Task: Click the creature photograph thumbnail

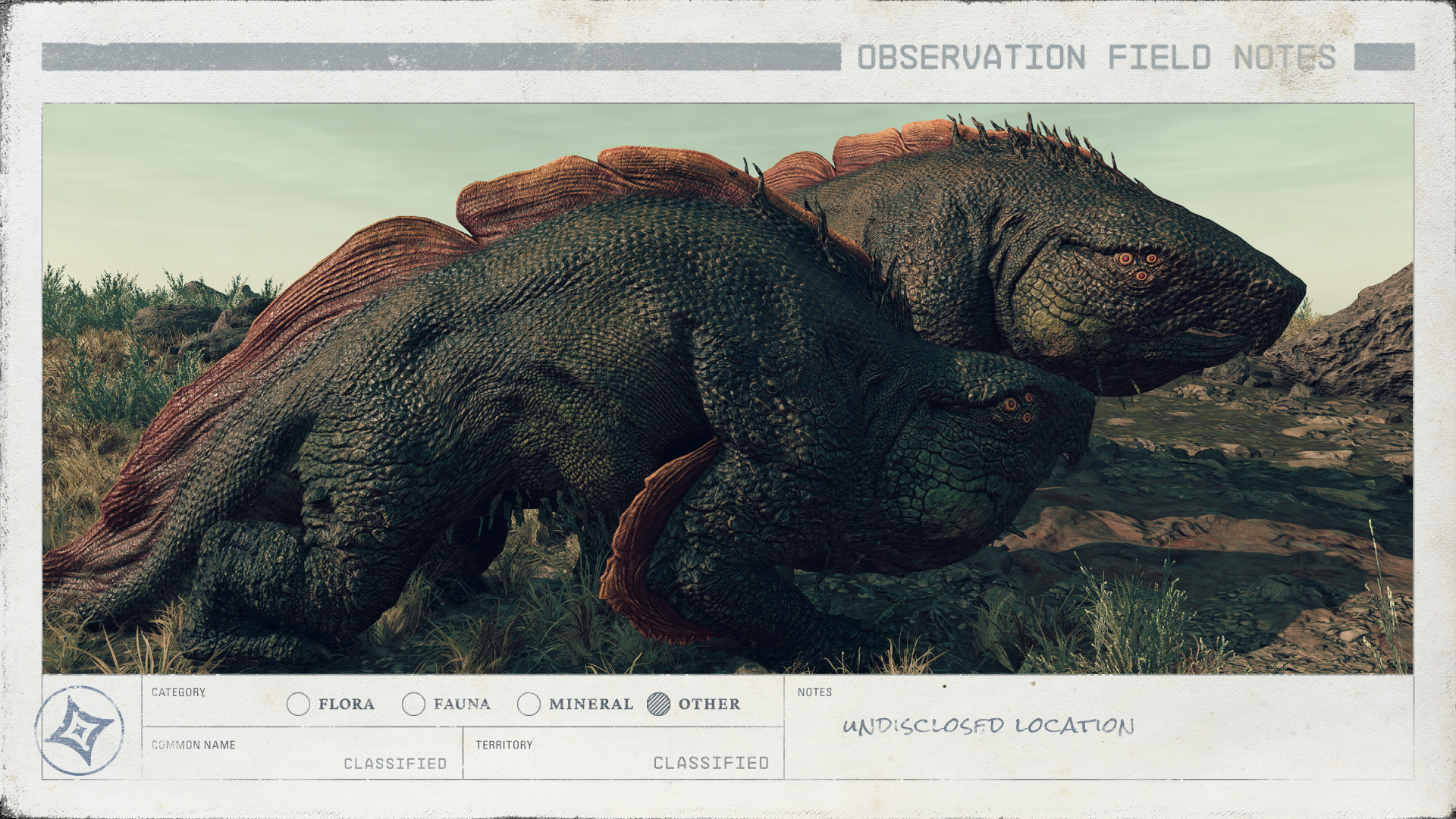Action: click(728, 388)
